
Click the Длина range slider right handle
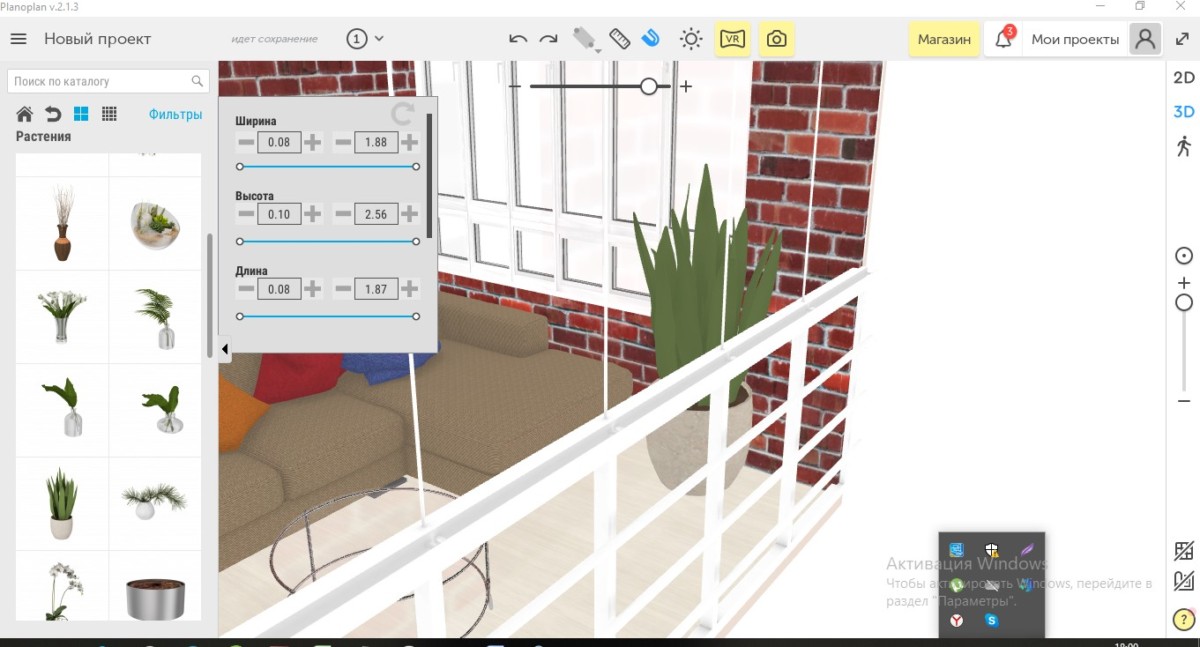[416, 316]
